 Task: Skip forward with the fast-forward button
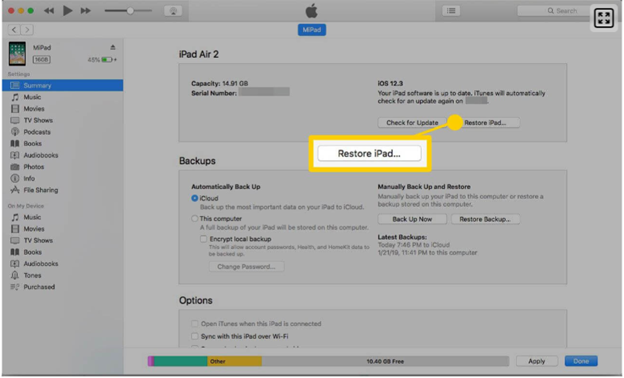[86, 11]
